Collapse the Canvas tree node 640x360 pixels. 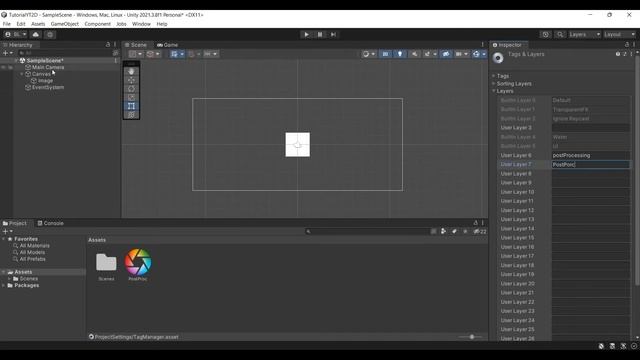point(22,74)
